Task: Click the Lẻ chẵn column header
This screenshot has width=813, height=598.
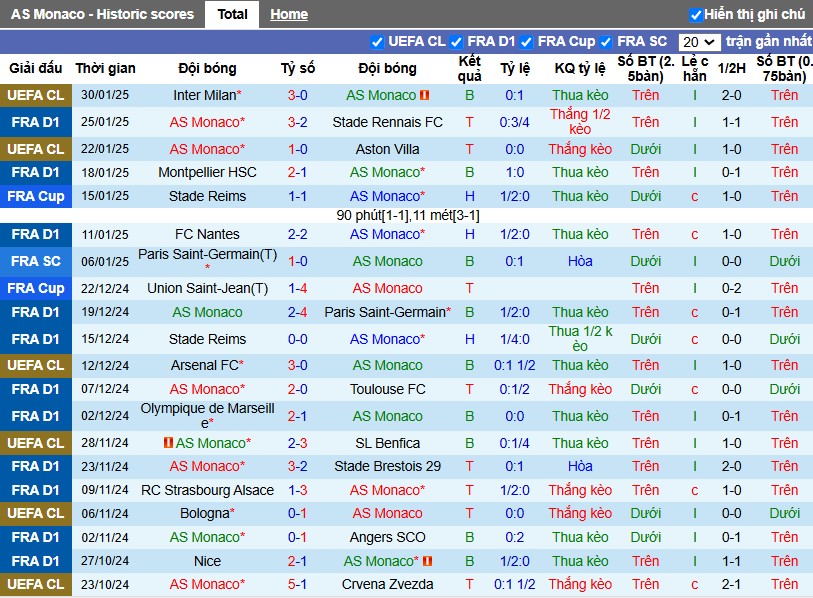Action: (x=695, y=68)
